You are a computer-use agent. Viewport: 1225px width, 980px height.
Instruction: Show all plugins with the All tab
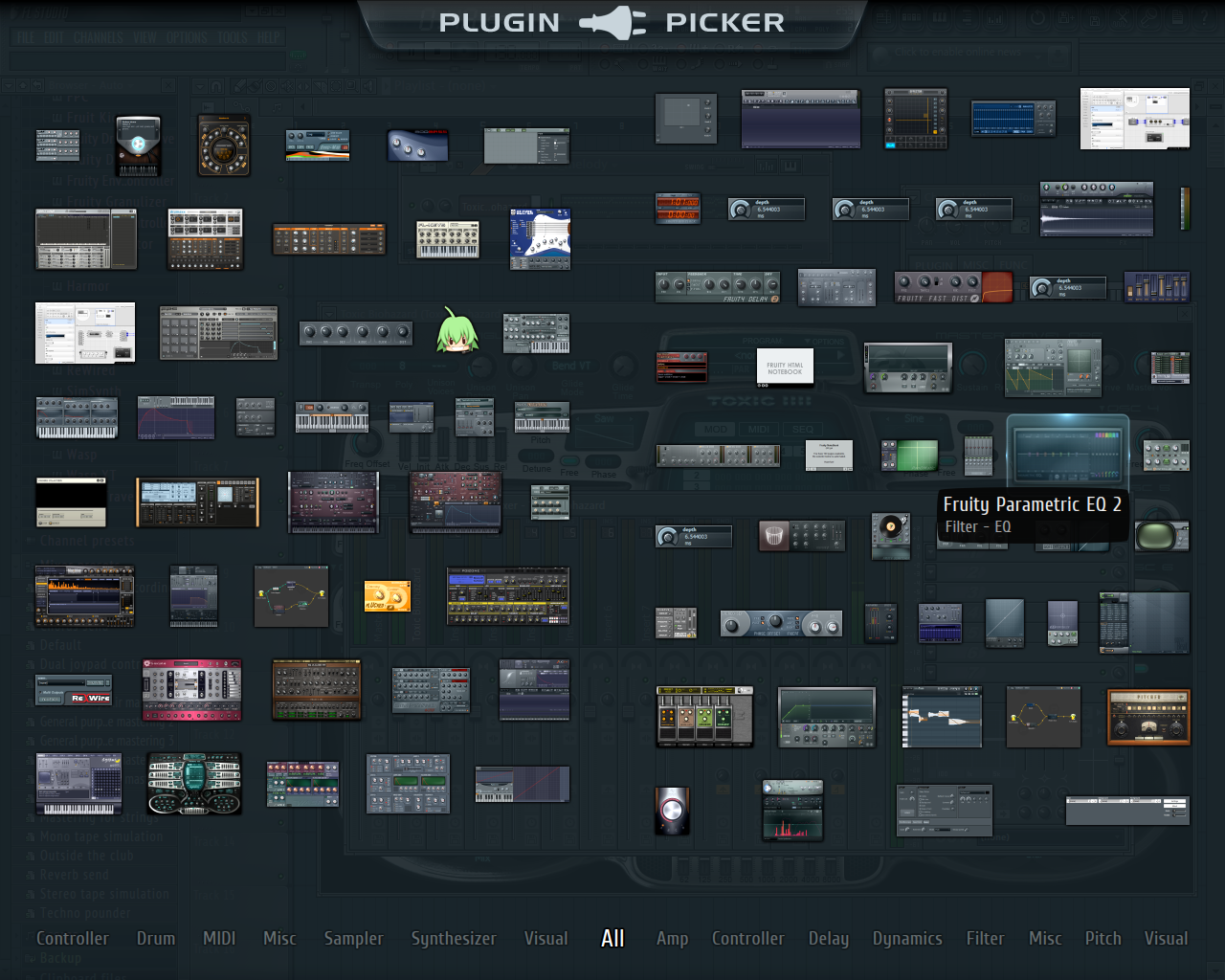coord(612,939)
